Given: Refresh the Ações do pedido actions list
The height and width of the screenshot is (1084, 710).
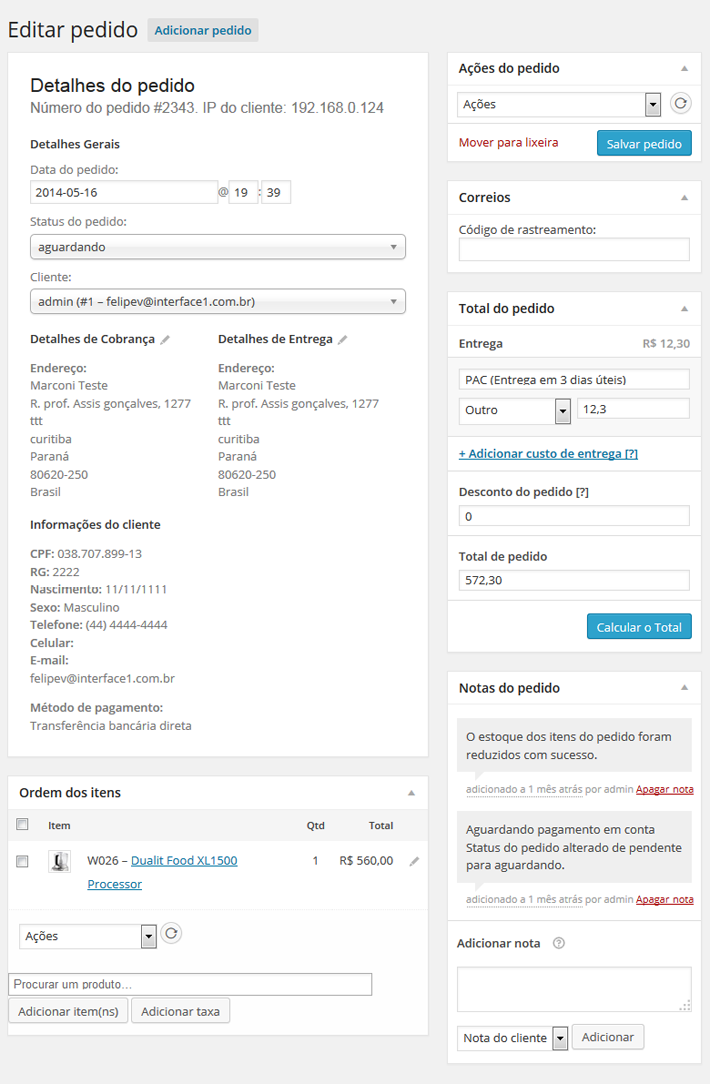Looking at the screenshot, I should [682, 103].
